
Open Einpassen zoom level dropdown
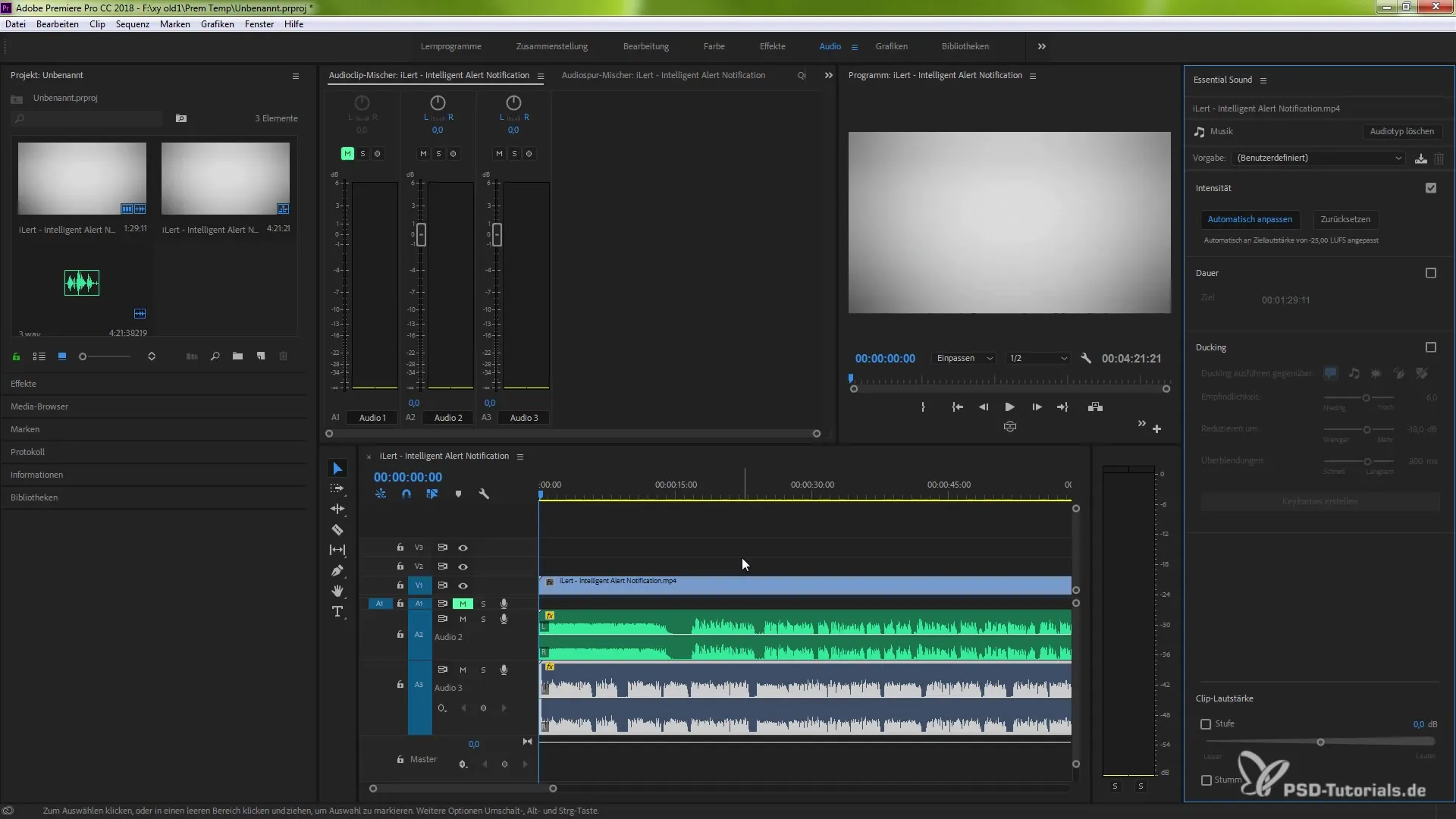pos(964,358)
